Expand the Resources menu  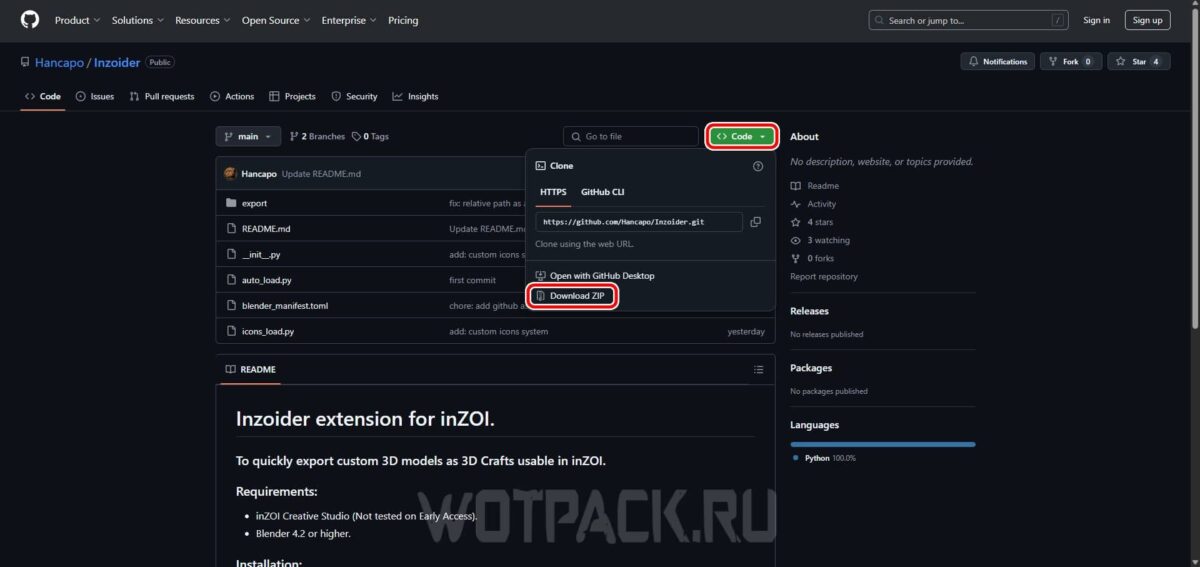tap(202, 20)
